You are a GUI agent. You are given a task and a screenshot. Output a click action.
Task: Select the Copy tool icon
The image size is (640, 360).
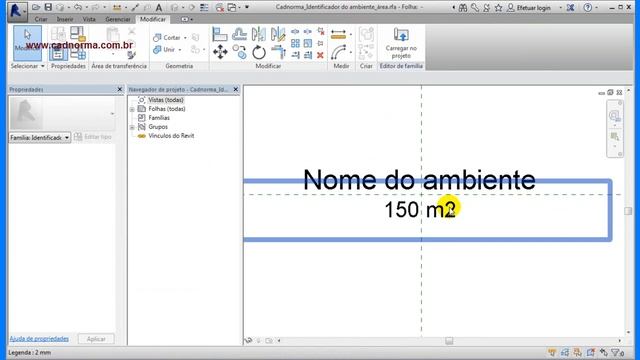coord(240,52)
